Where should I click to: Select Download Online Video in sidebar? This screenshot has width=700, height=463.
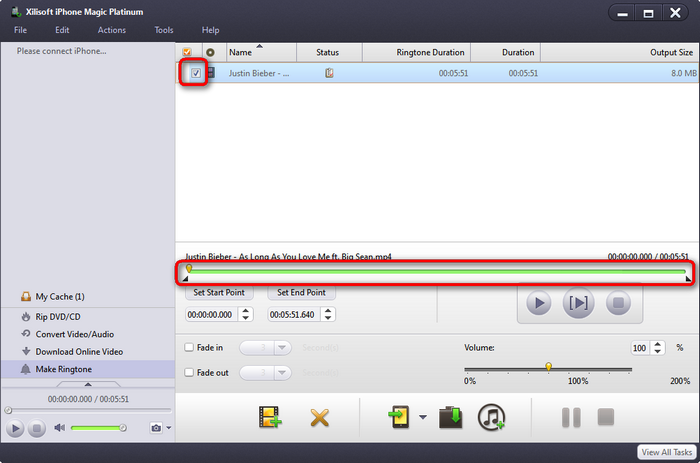click(x=78, y=351)
